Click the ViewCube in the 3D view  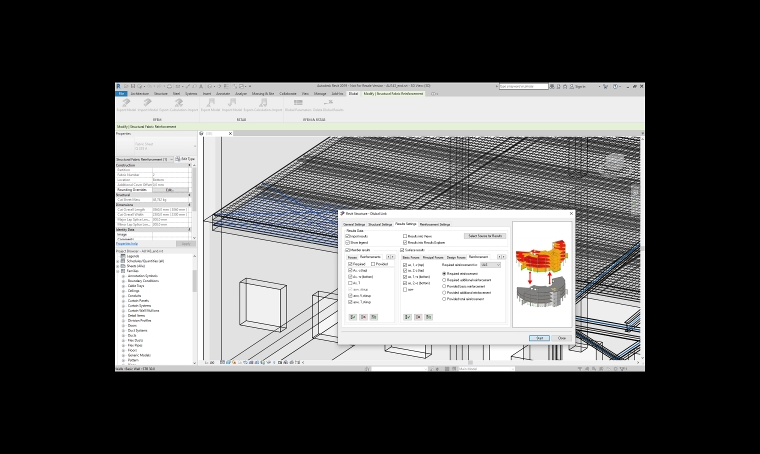coord(614,162)
